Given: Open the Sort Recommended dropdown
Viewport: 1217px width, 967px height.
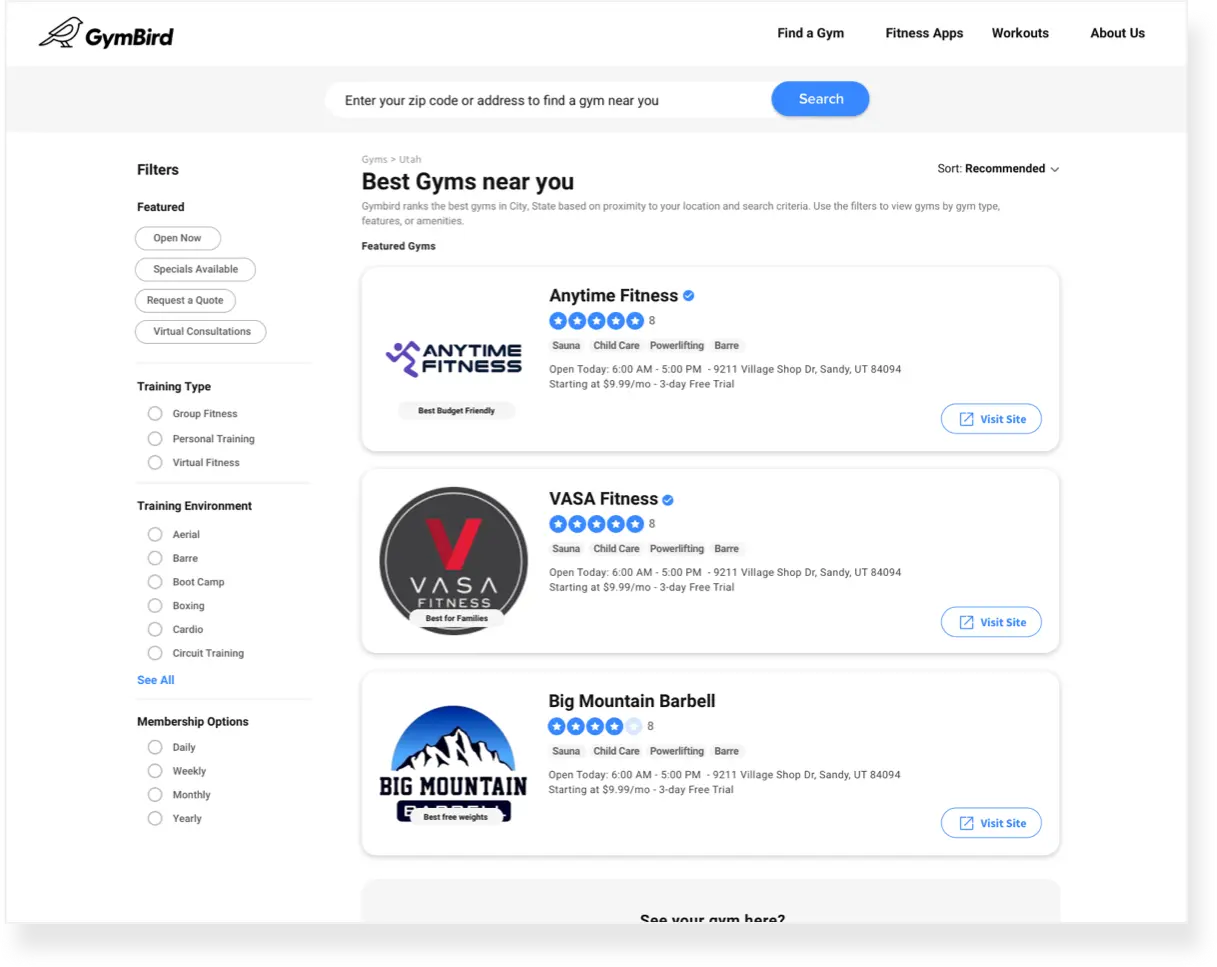Looking at the screenshot, I should point(998,169).
